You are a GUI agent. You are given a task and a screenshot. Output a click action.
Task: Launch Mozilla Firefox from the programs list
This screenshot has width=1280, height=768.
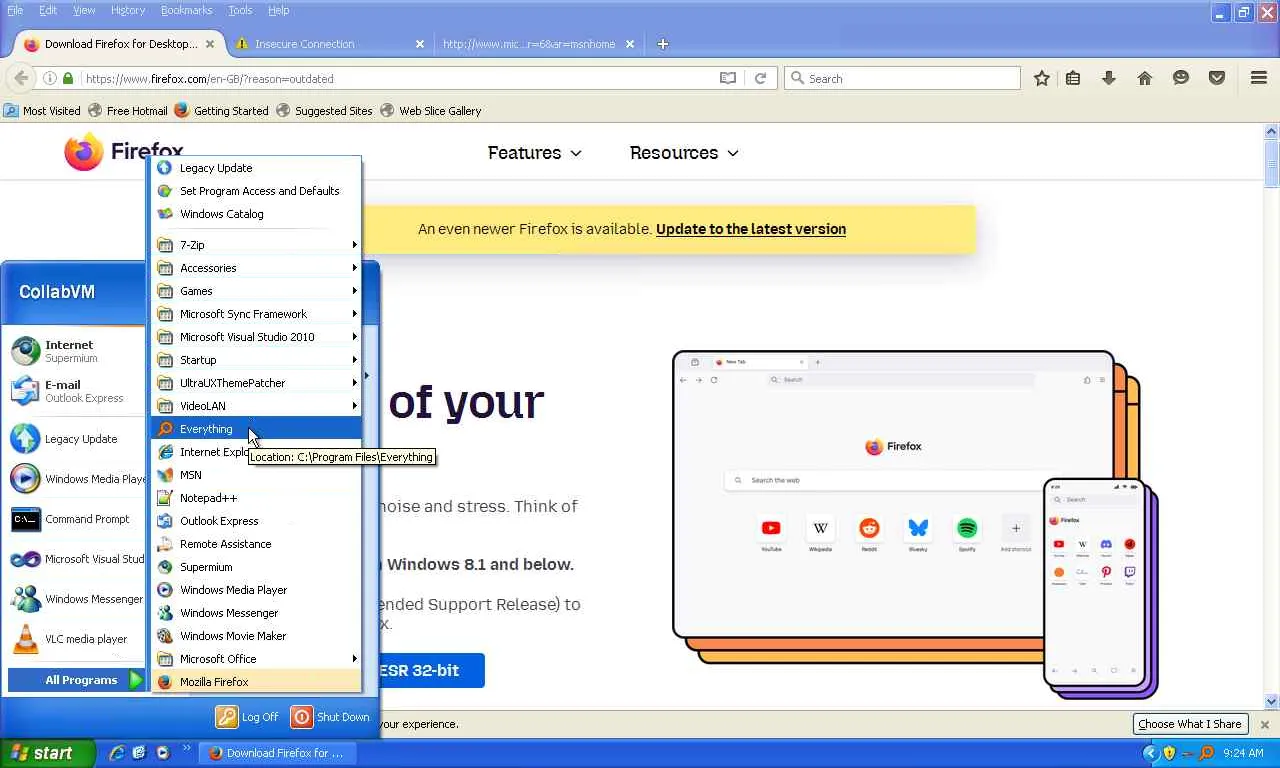pos(256,682)
